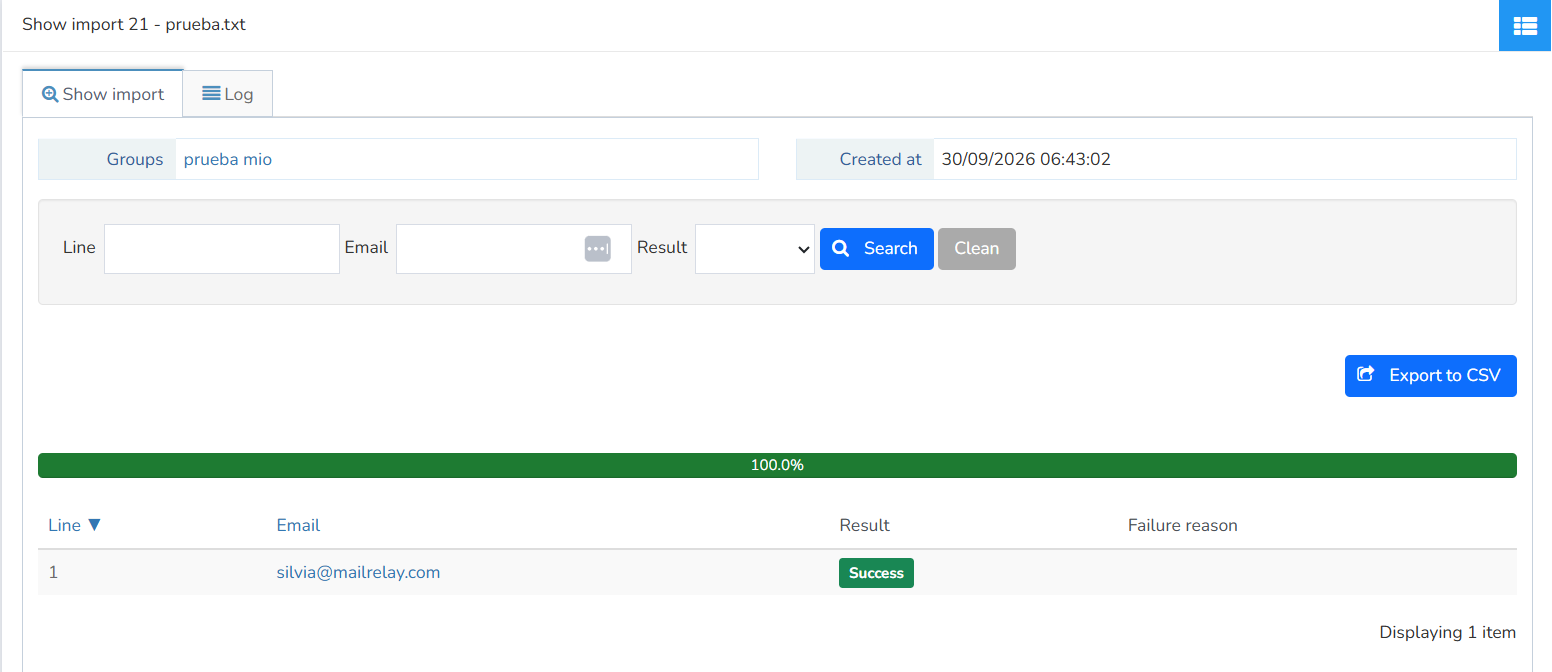Click the Created at date value
Viewport: 1552px width, 672px height.
point(1026,159)
